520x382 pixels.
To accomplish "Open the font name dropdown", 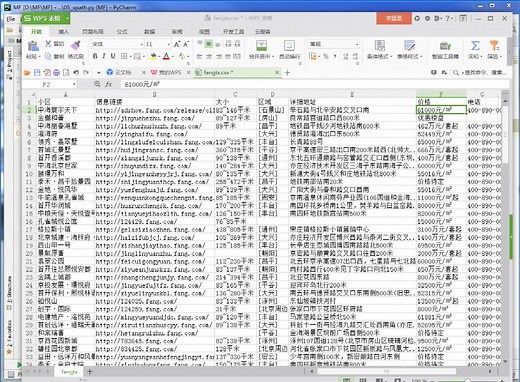I will coord(141,44).
